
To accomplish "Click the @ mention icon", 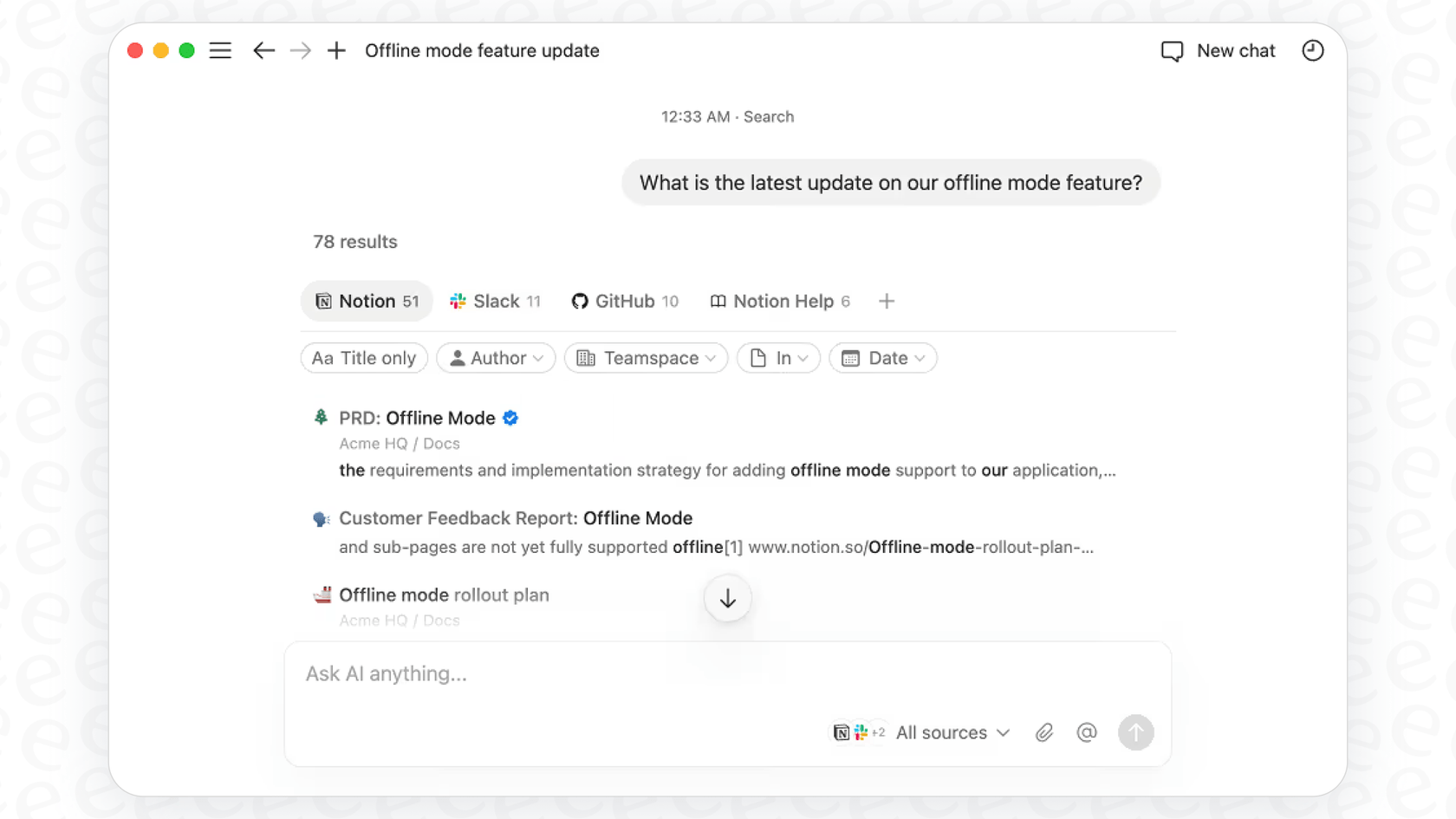I will pyautogui.click(x=1087, y=732).
